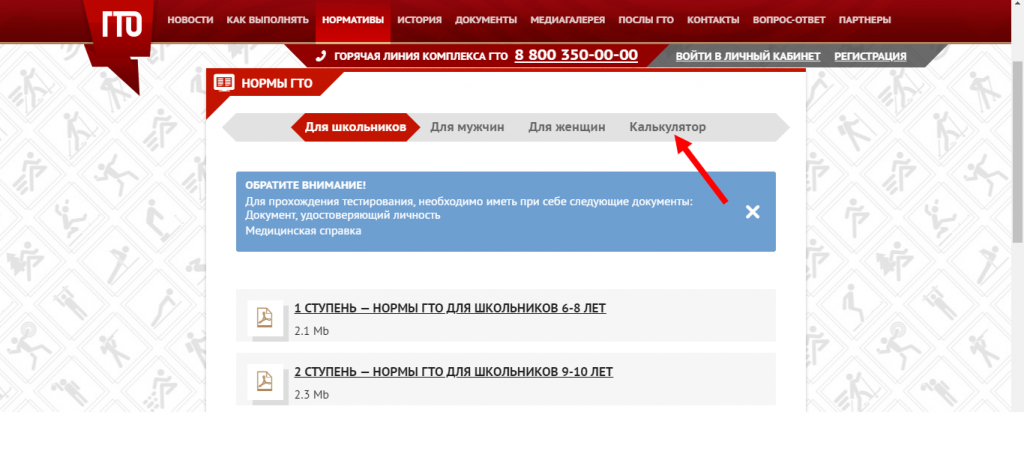Click hotline number 8 800 350-00-00

(576, 55)
